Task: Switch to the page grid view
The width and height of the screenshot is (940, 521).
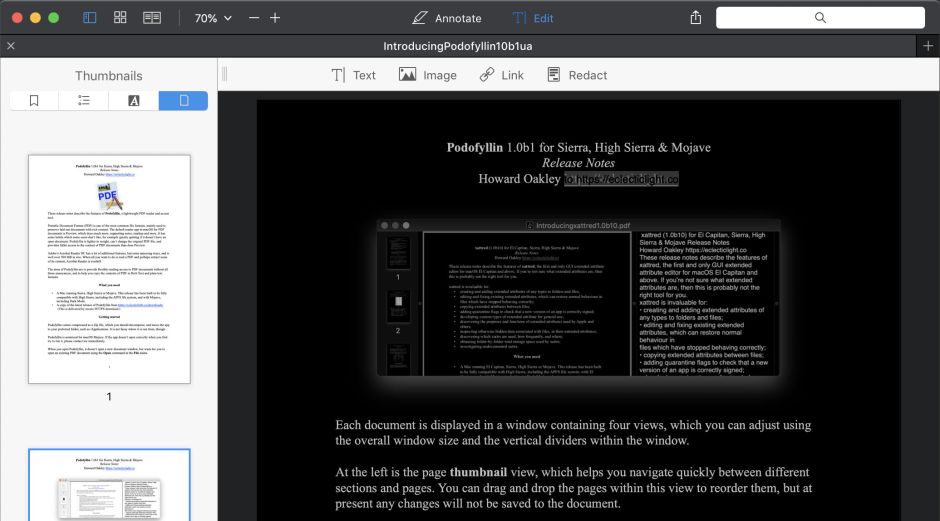Action: tap(120, 18)
